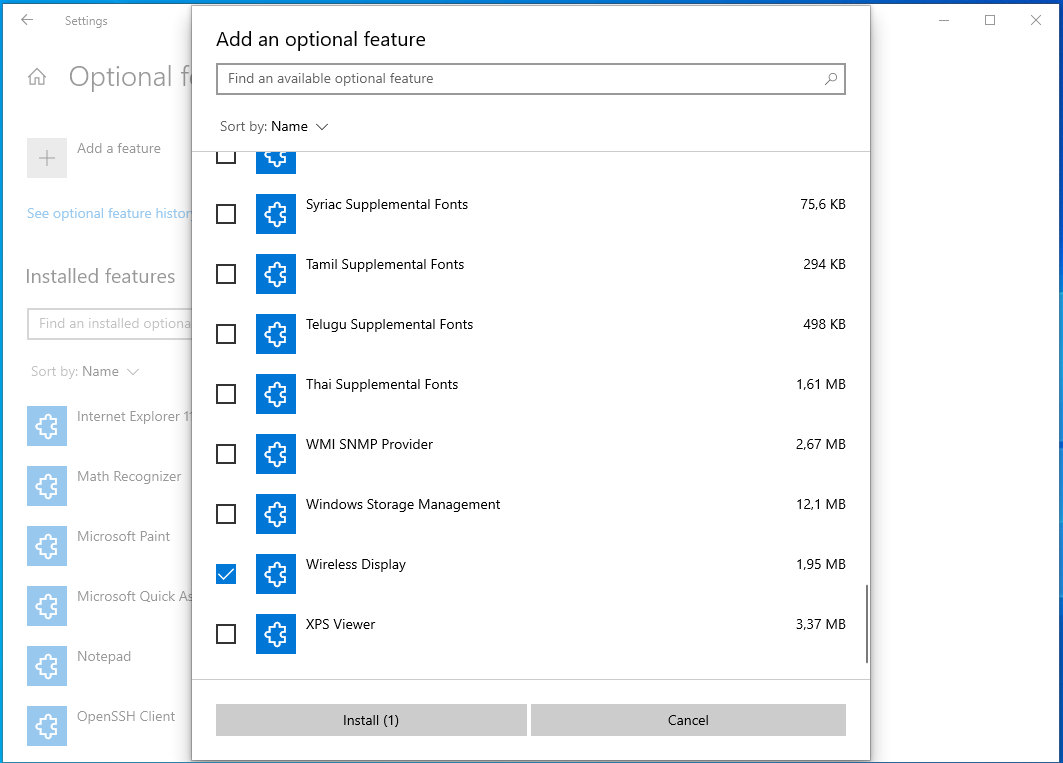Image resolution: width=1063 pixels, height=763 pixels.
Task: Click Math Recognizer in installed features
Action: coord(129,477)
